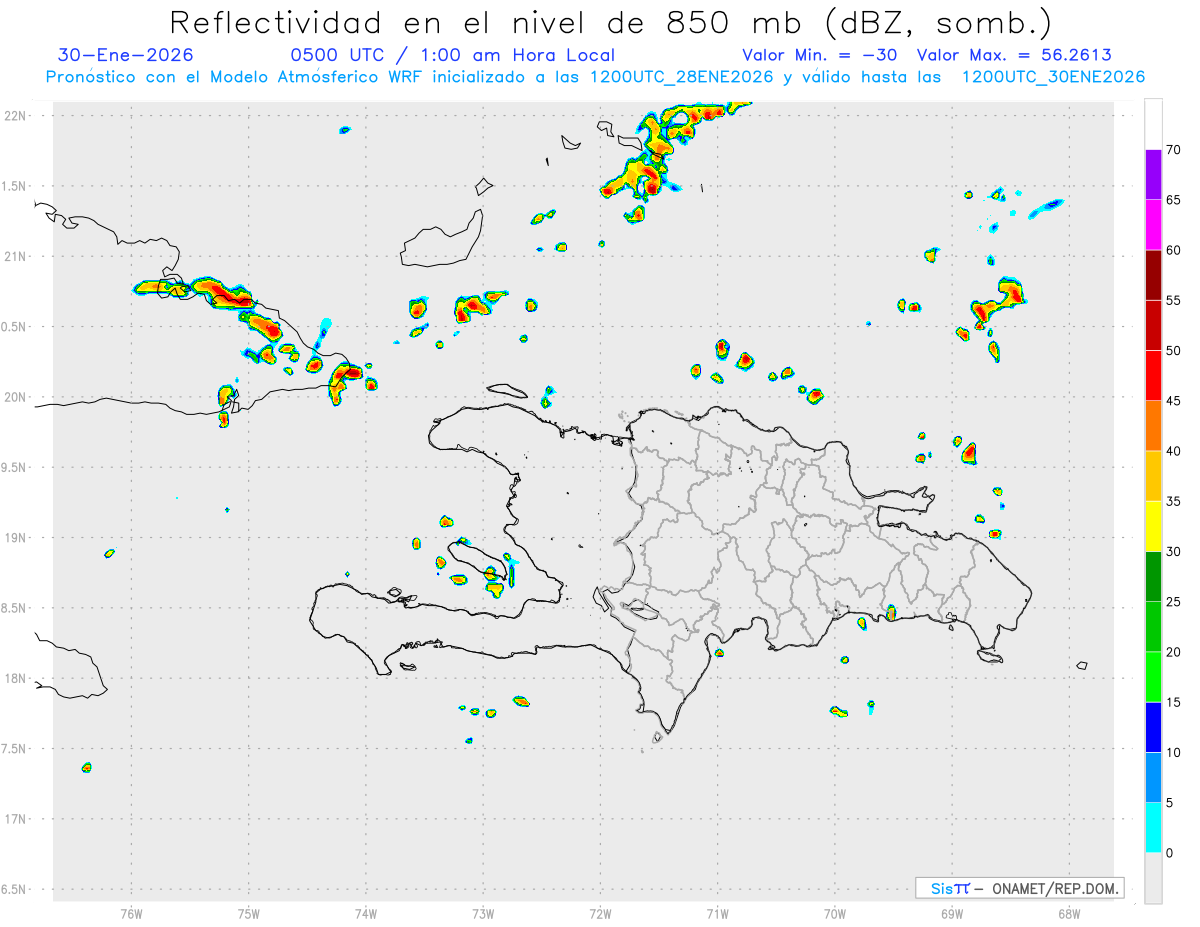Click the '70' colorbar tick label
Screen dimensions: 1200x927
click(1174, 150)
